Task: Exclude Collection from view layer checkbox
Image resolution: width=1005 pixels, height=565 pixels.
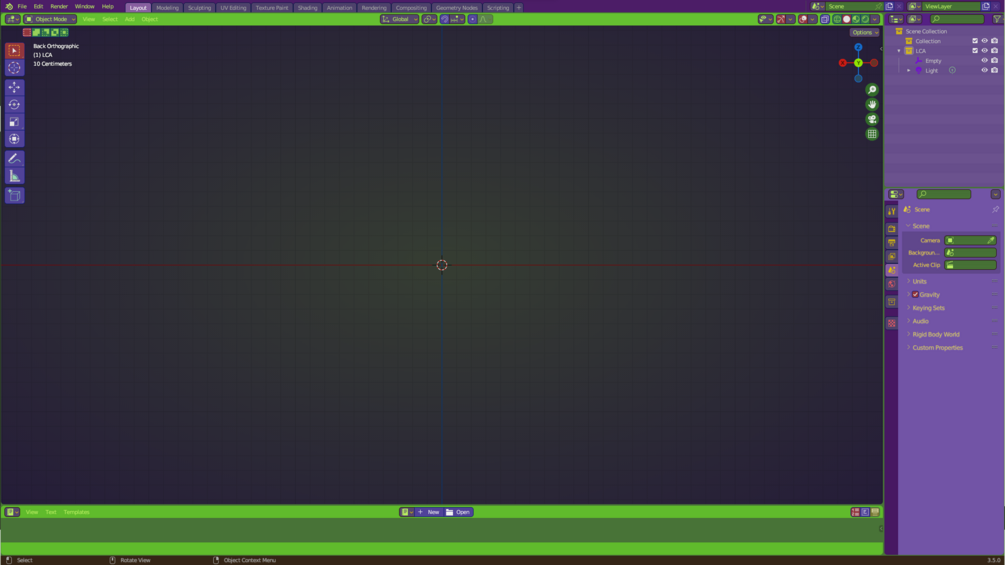Action: pyautogui.click(x=975, y=41)
